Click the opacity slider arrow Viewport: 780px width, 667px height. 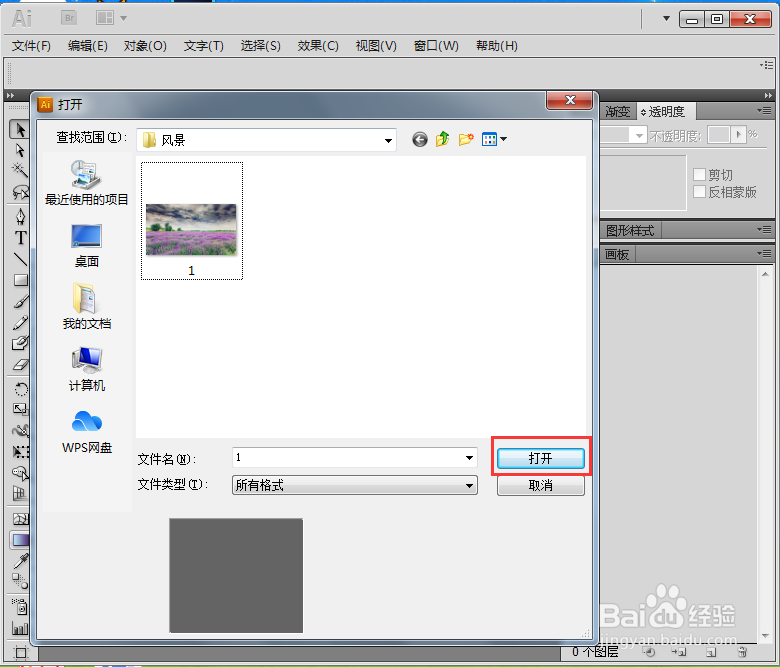coord(739,135)
